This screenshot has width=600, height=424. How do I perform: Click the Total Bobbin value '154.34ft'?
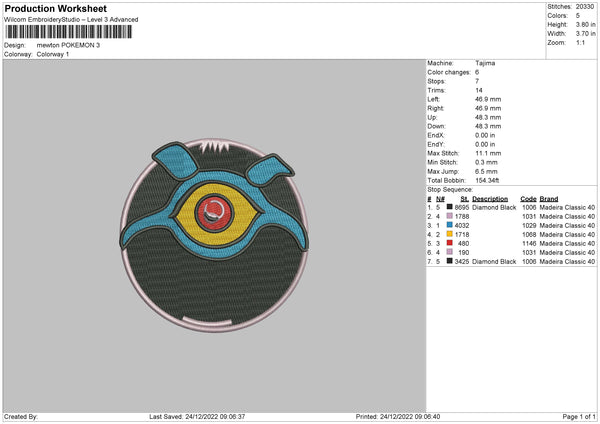(487, 180)
